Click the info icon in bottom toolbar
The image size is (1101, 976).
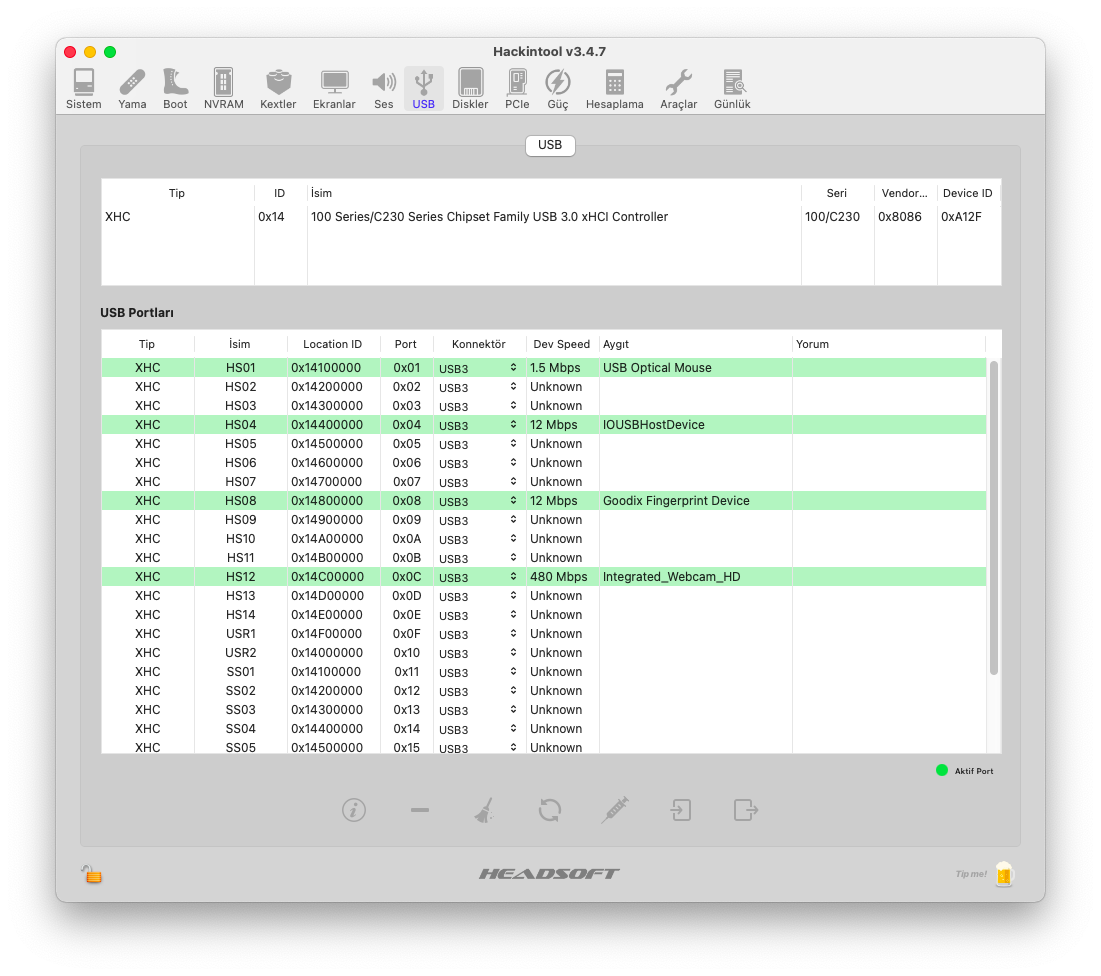click(353, 810)
